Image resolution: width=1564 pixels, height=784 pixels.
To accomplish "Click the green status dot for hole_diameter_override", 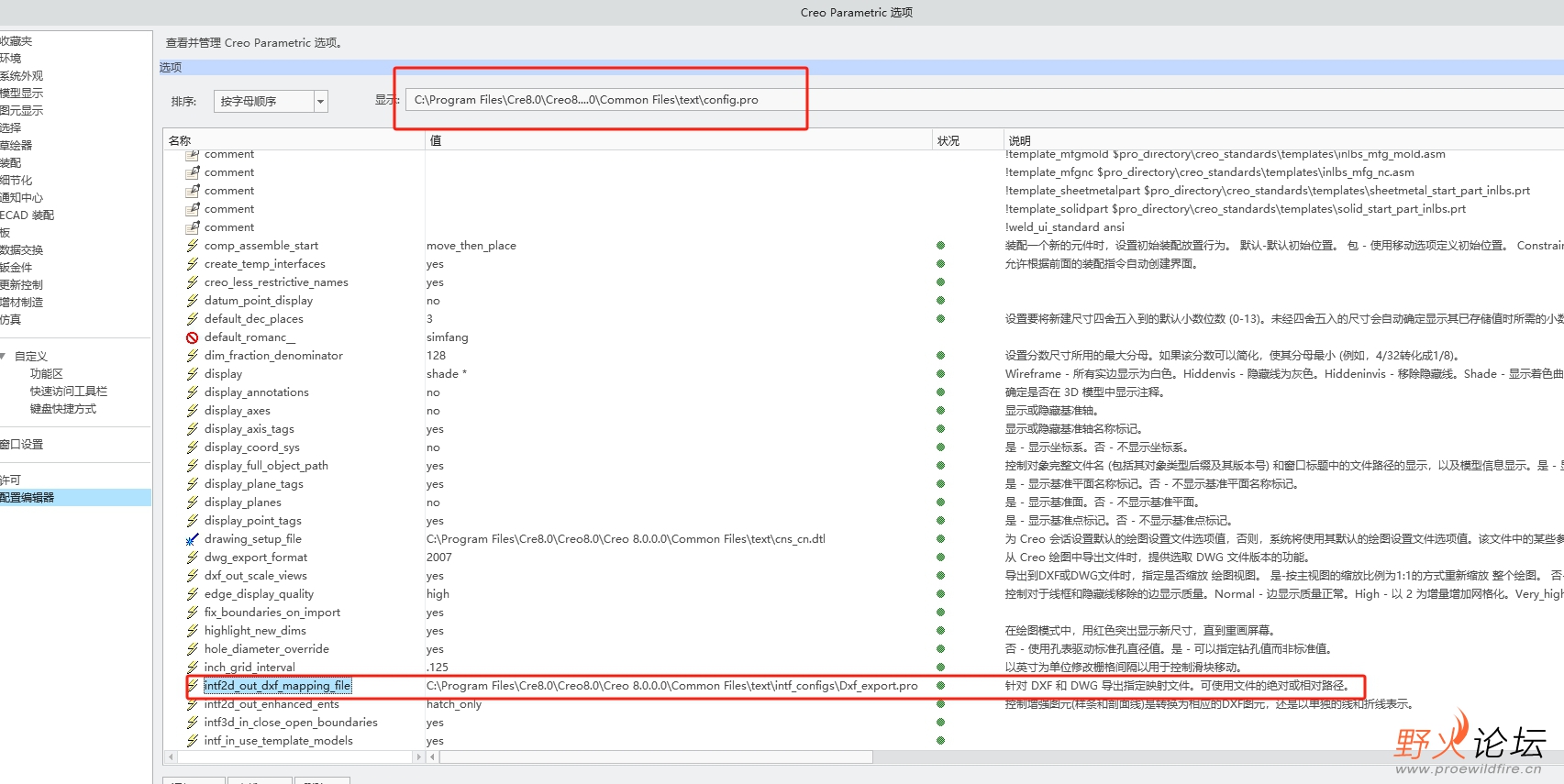I will (x=940, y=649).
